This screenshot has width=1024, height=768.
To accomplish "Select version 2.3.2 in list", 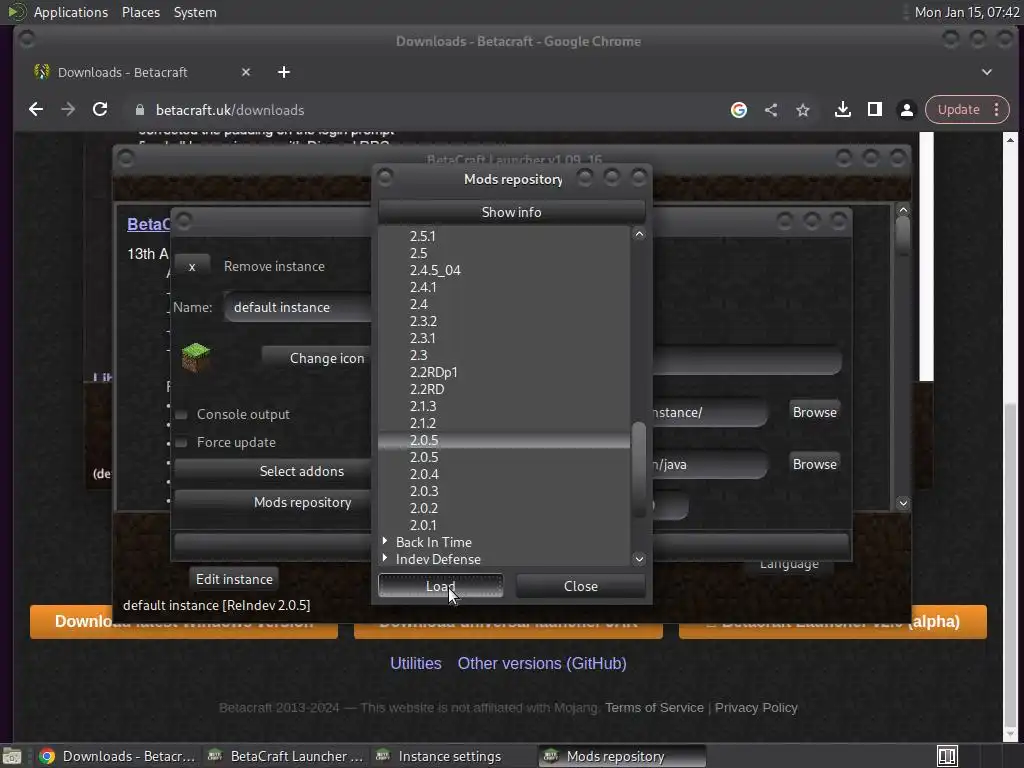I will pyautogui.click(x=423, y=321).
